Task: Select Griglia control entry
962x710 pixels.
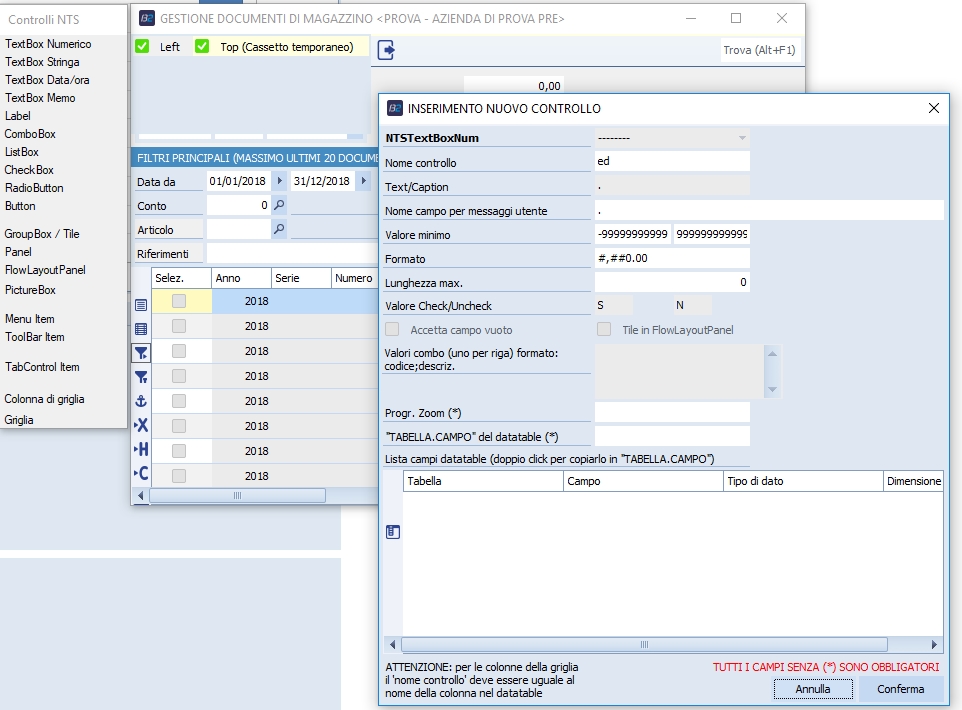Action: (19, 420)
